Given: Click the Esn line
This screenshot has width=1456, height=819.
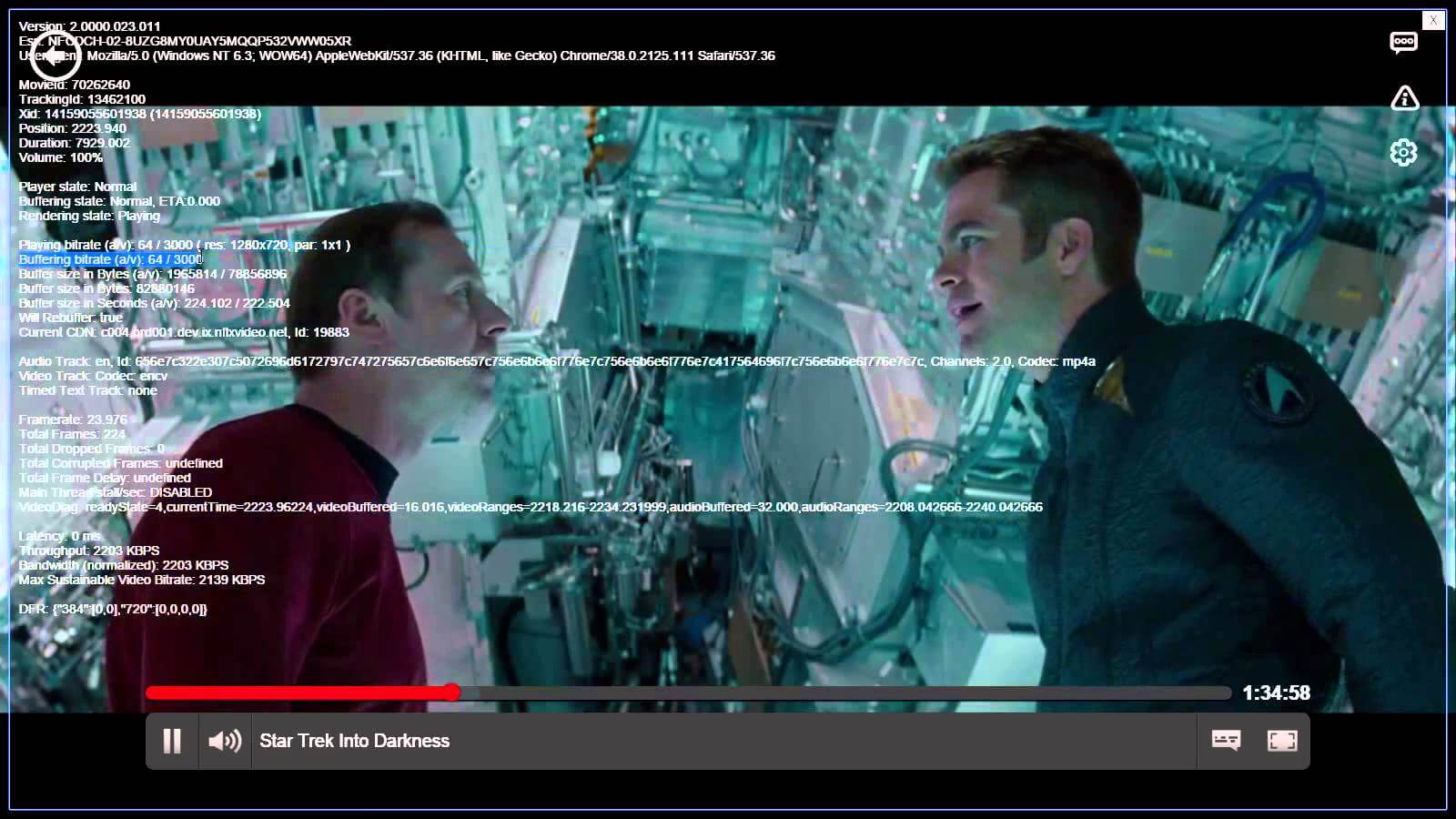Looking at the screenshot, I should tap(185, 41).
